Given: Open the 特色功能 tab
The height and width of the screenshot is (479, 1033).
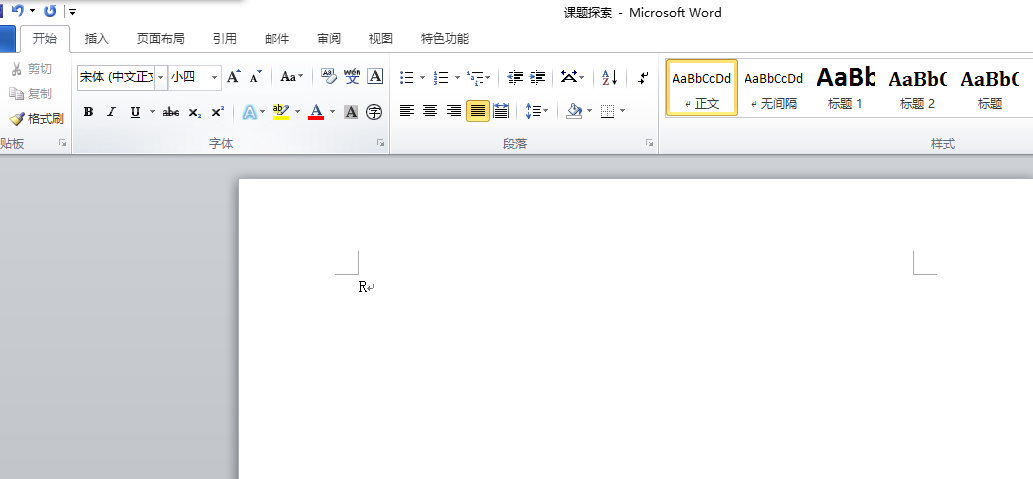Looking at the screenshot, I should coord(445,39).
